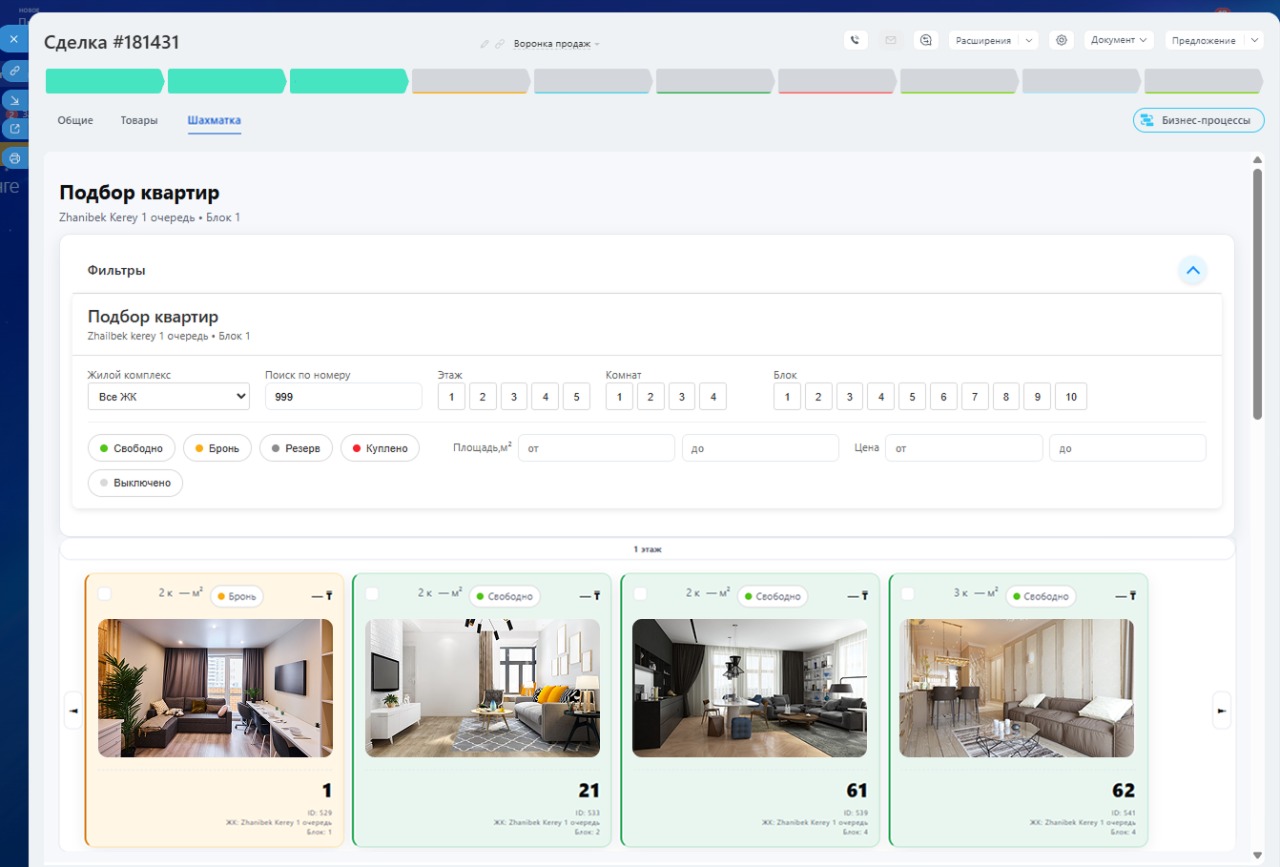Copy the deal link via the left chain icon
Image resolution: width=1280 pixels, height=867 pixels.
click(14, 71)
